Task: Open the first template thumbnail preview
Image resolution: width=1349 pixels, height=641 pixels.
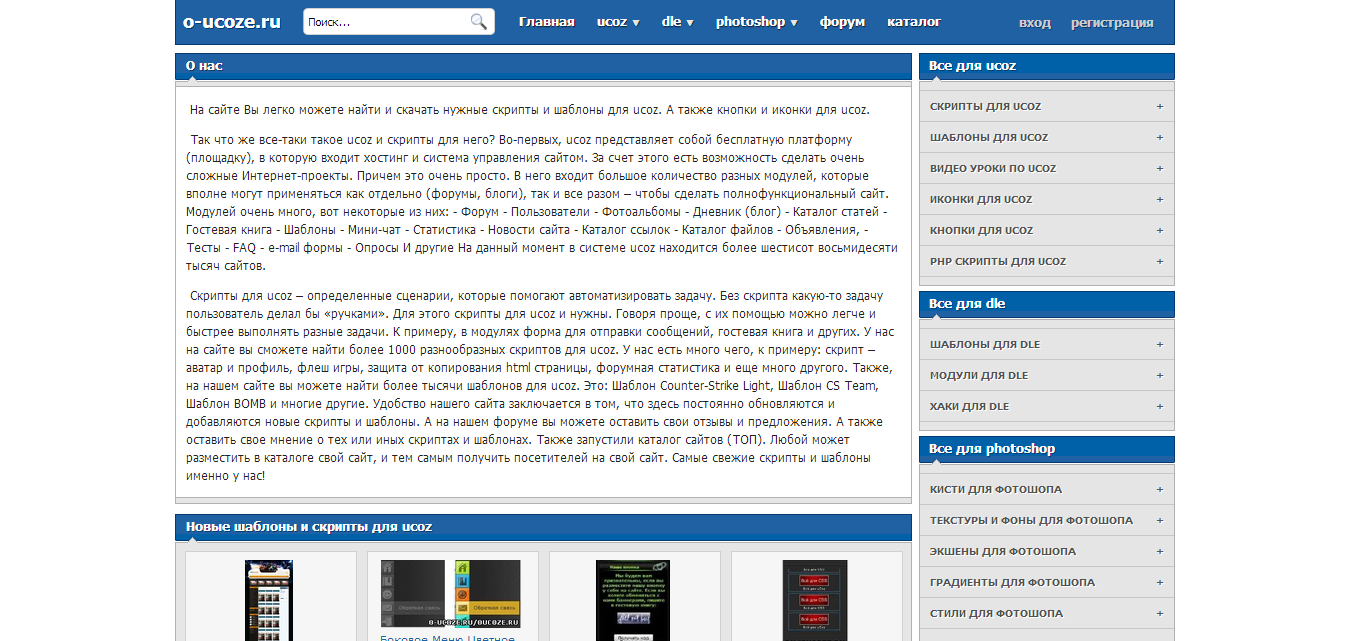Action: [x=269, y=600]
